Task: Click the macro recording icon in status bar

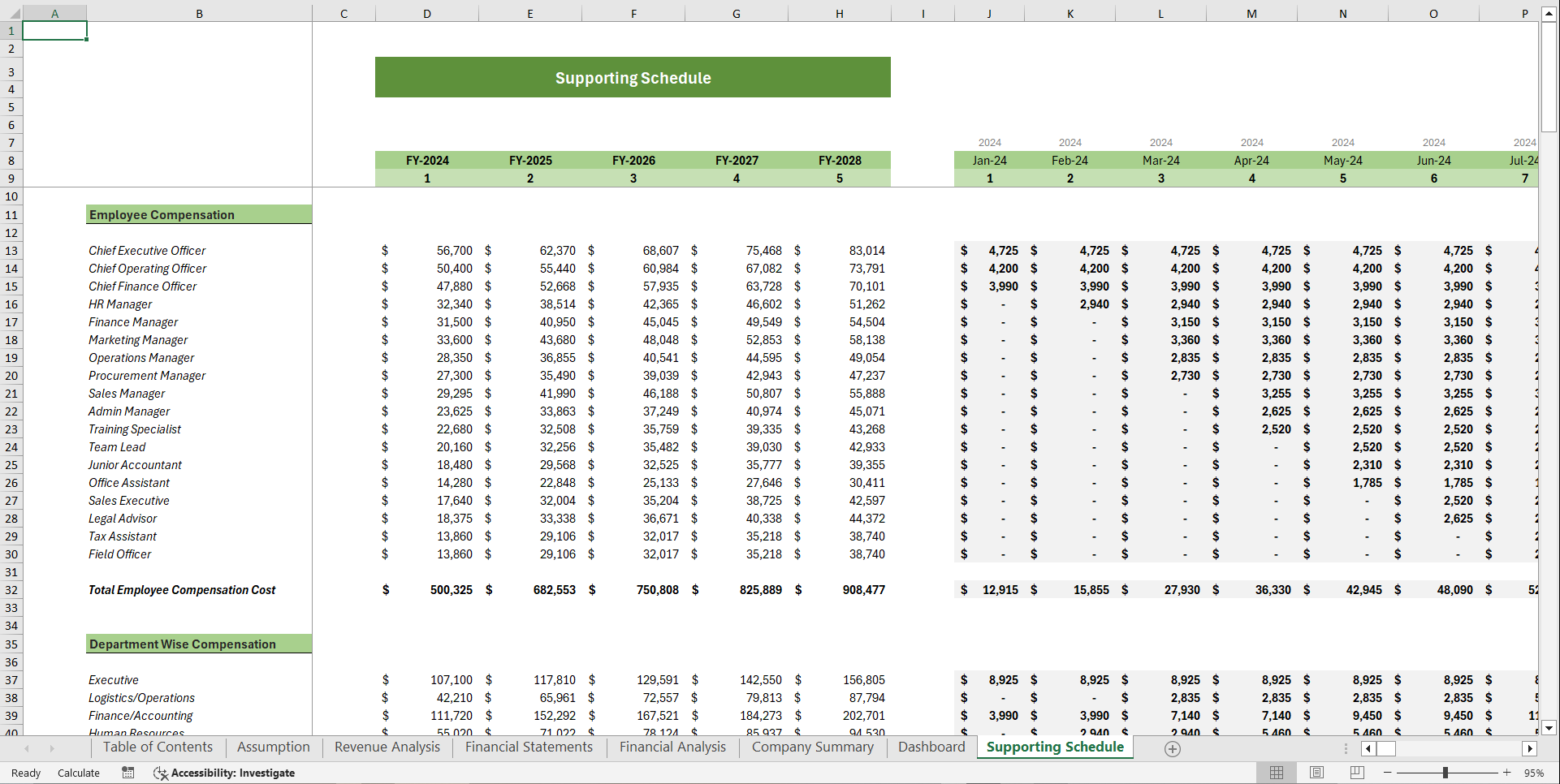Action: [x=127, y=773]
